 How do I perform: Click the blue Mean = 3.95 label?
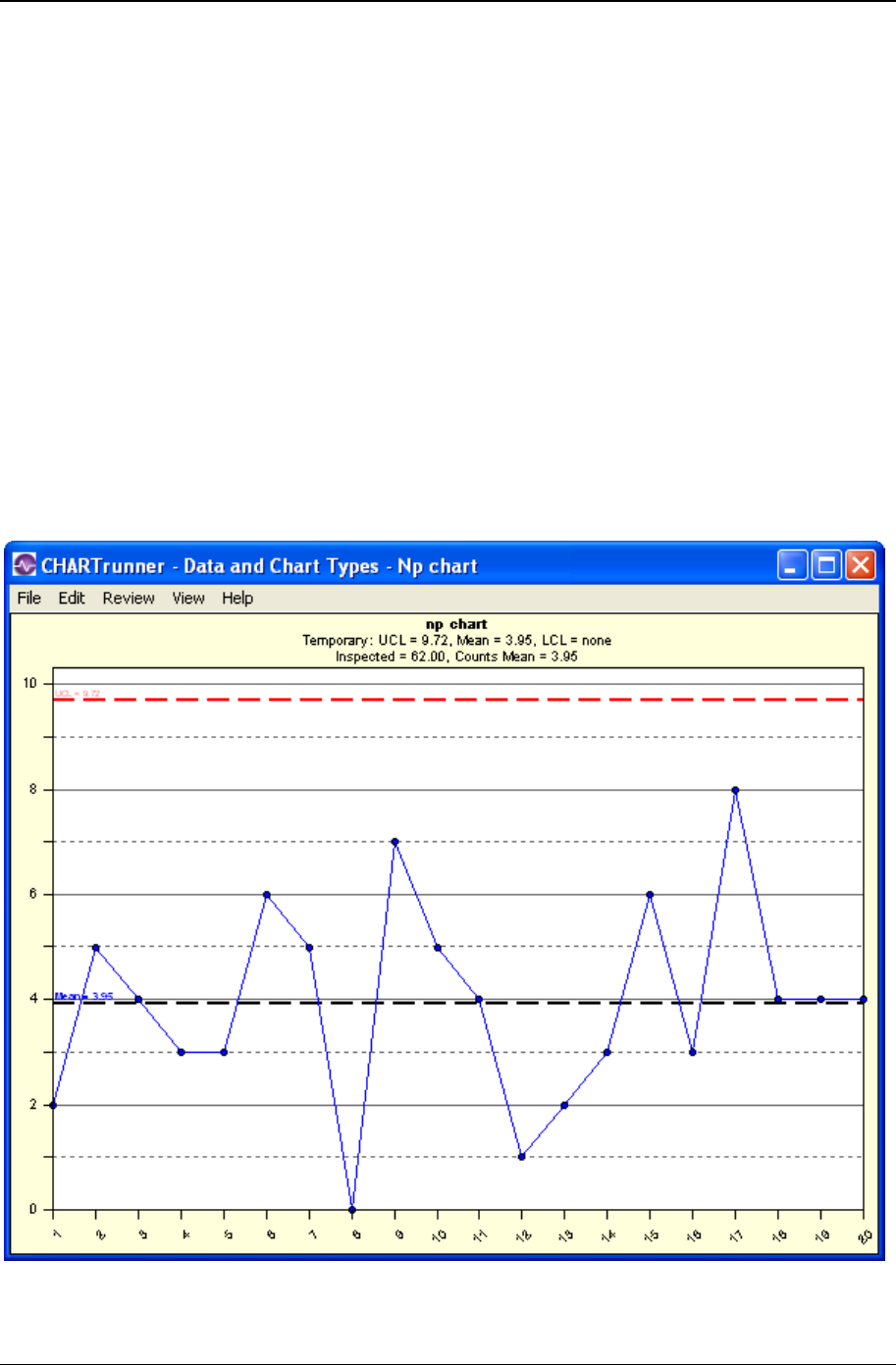83,995
